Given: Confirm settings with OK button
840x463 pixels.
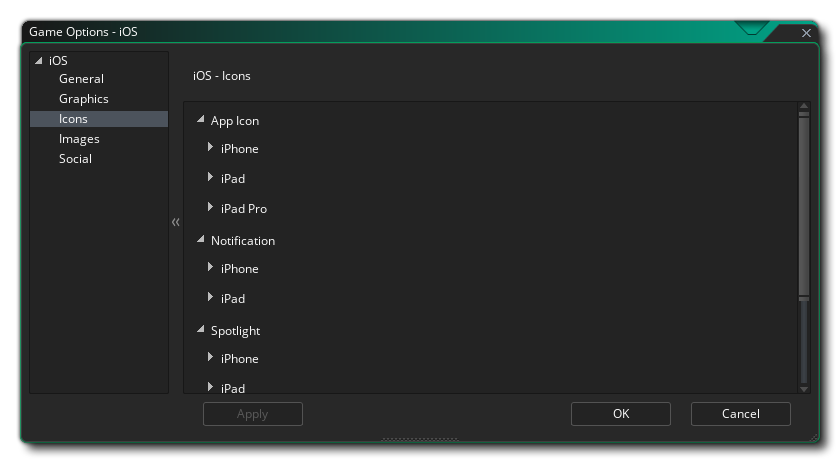Looking at the screenshot, I should tap(621, 414).
